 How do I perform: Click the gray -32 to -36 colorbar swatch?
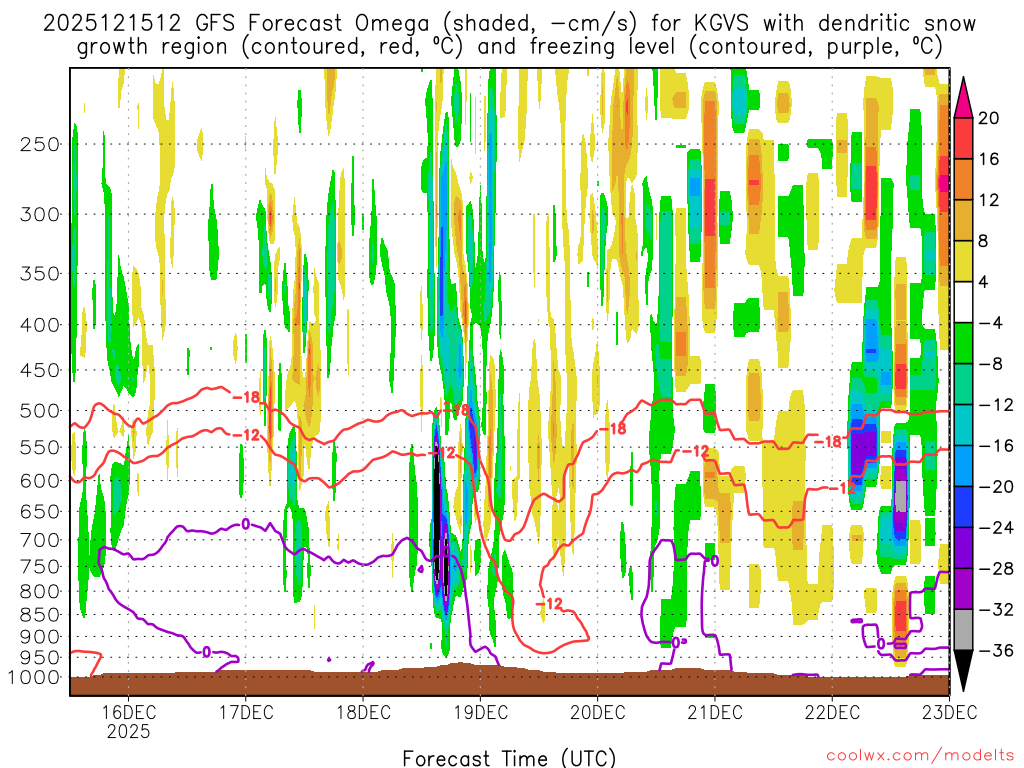963,630
